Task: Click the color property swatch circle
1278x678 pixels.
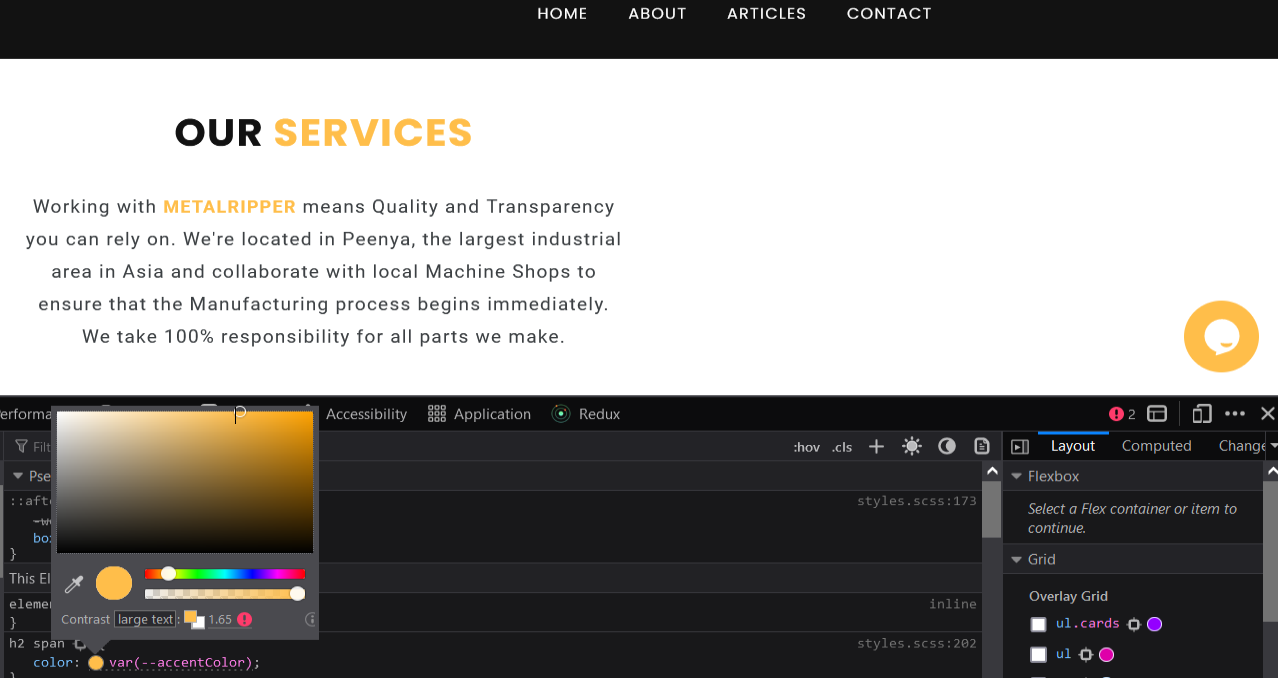Action: tap(96, 662)
